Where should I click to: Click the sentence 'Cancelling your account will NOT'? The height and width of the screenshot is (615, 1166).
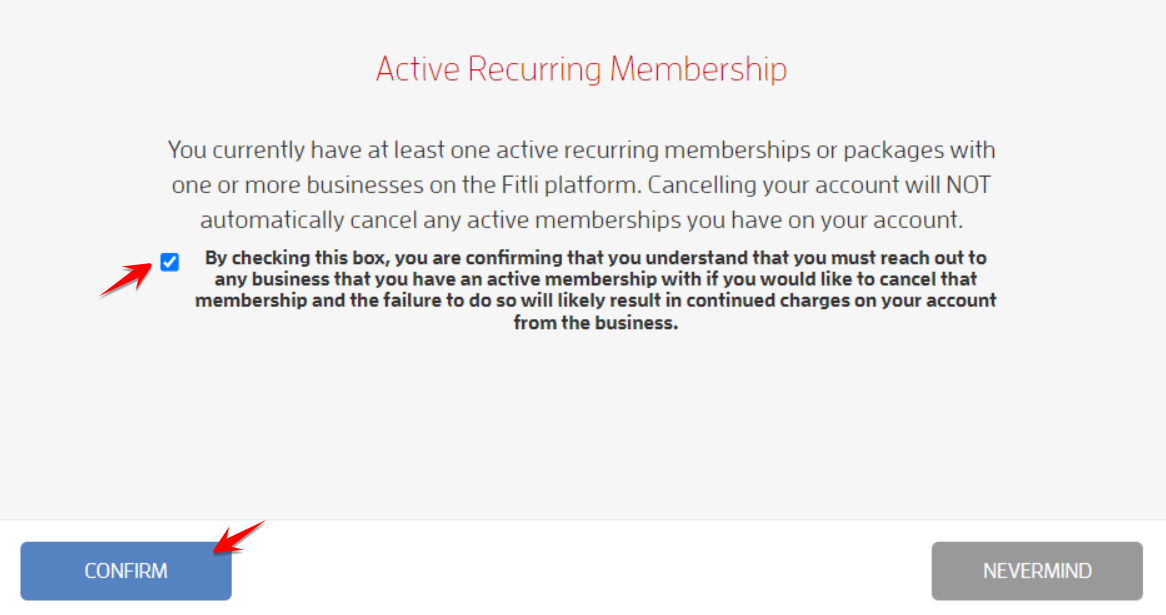pos(819,184)
